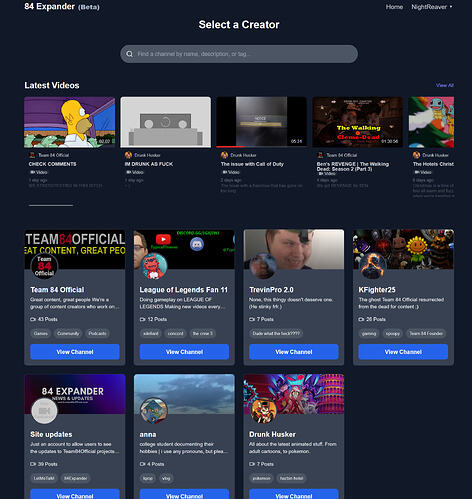Select the pokemon tag on Drunk Husker
The image size is (472, 499).
[x=261, y=478]
